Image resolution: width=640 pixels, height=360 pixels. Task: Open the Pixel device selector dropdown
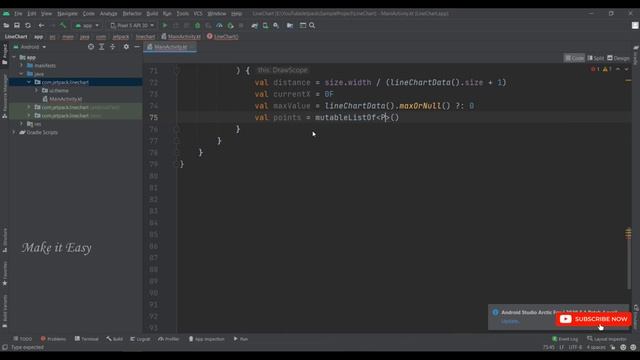point(132,25)
